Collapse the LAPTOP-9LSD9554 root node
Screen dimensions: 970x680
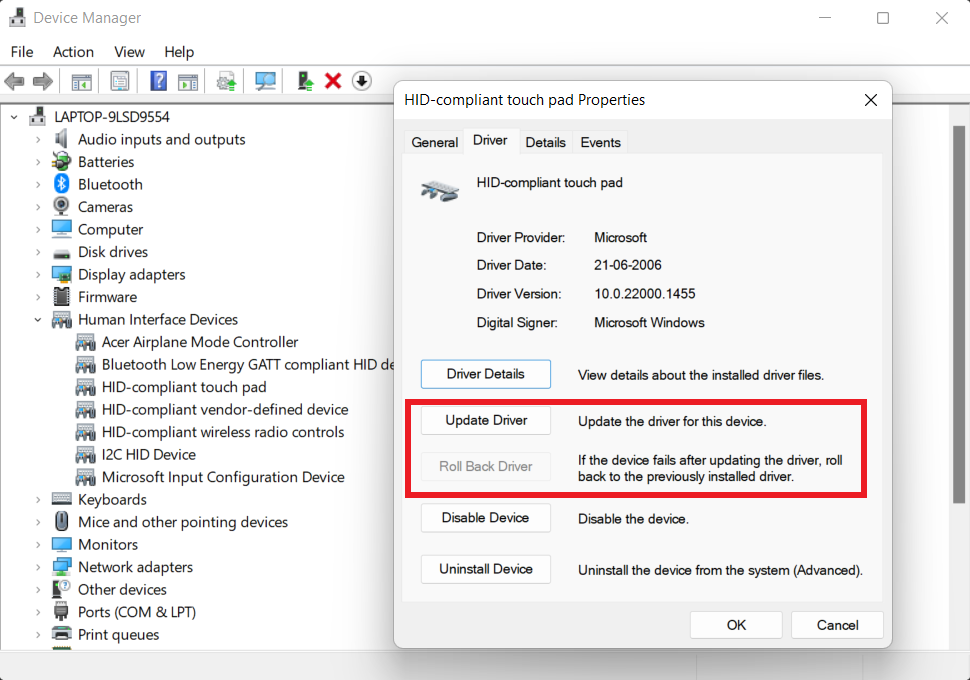[14, 116]
